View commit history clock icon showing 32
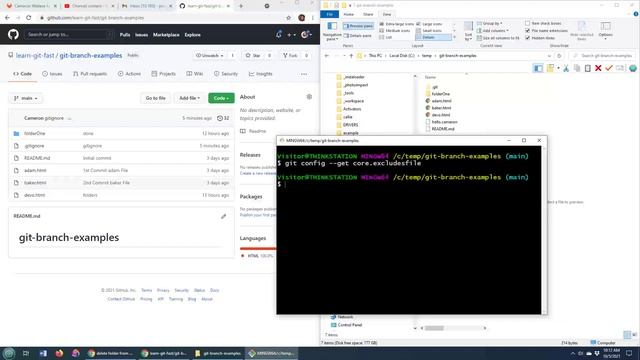640x360 pixels. 223,118
